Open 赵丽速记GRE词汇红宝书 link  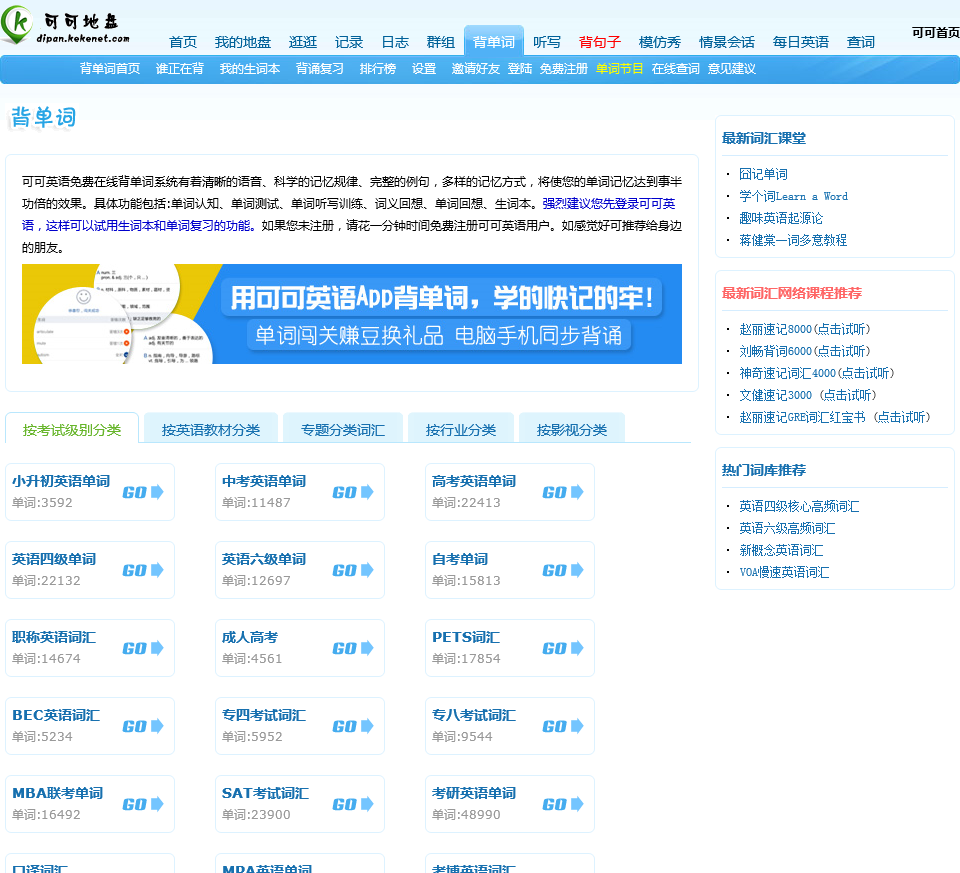pos(834,418)
